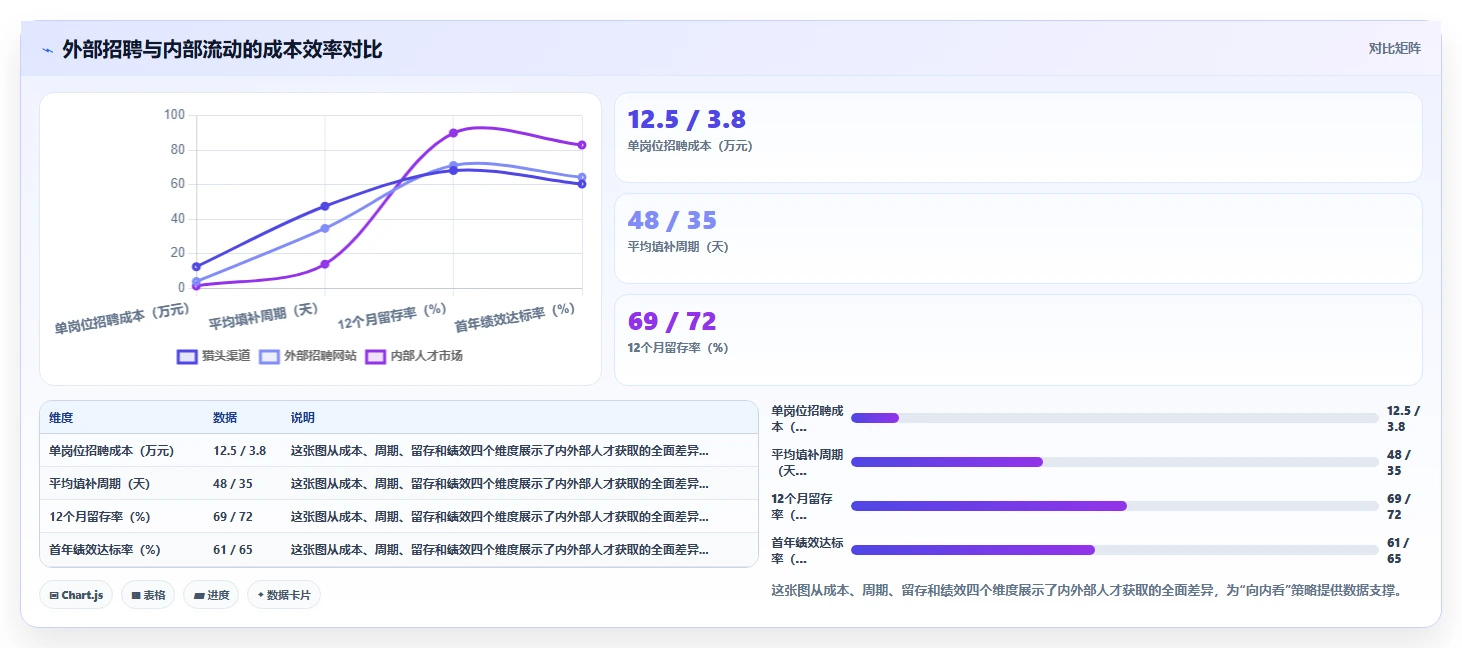Click the 数据卡片 chip
This screenshot has height=648, width=1462.
click(x=284, y=595)
